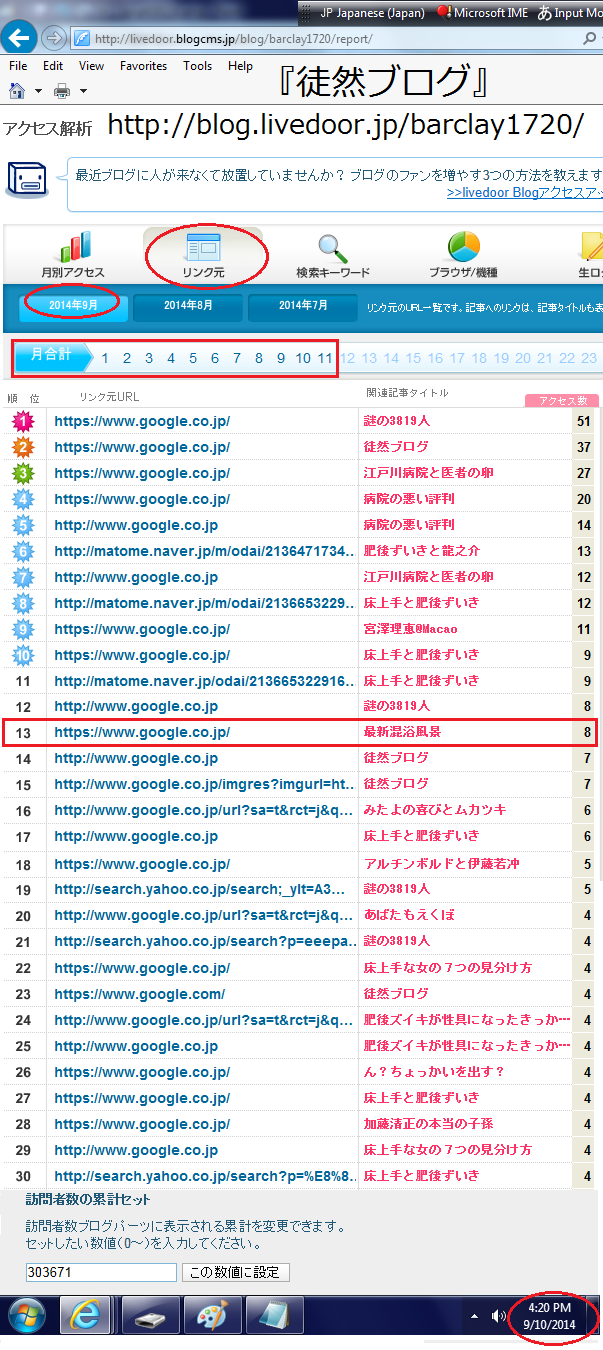The image size is (603, 1350).
Task: Click the アクセス数 column header
Action: (562, 401)
